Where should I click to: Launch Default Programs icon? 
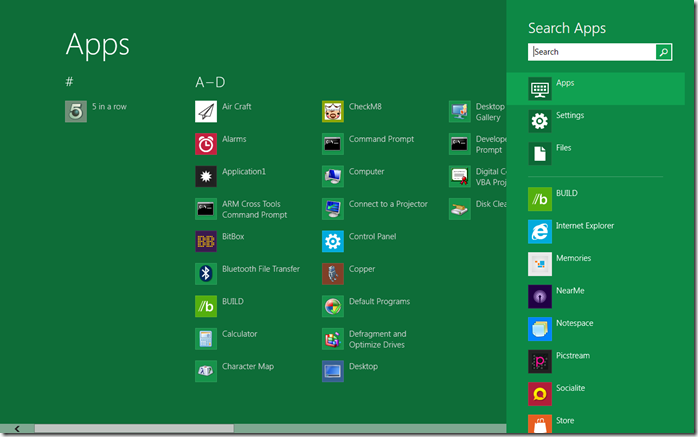coord(333,306)
